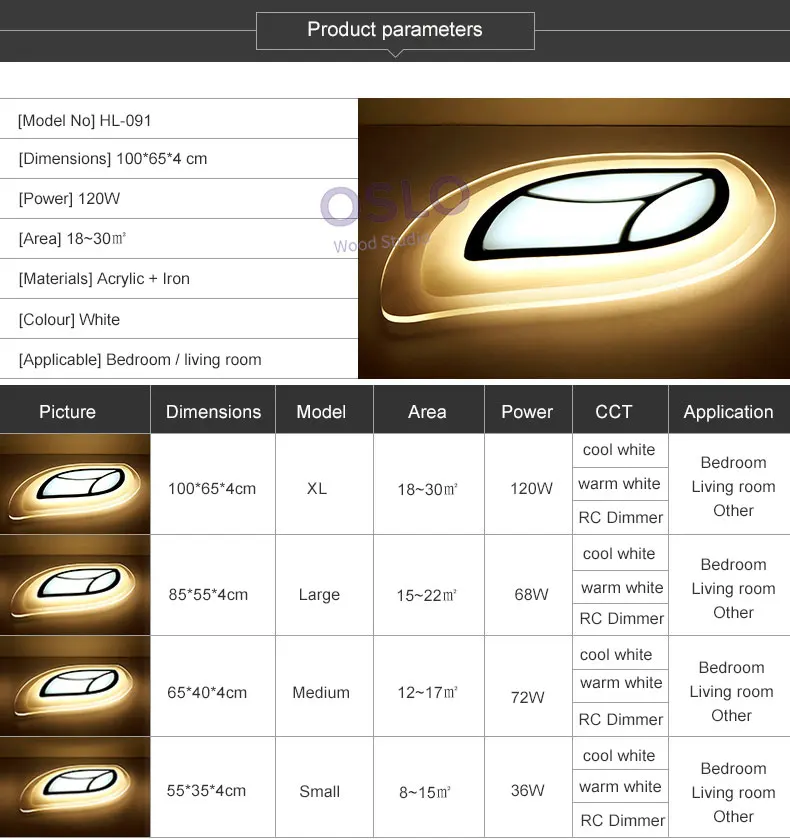Select warm white in the Small row
790x839 pixels.
pyautogui.click(x=620, y=787)
